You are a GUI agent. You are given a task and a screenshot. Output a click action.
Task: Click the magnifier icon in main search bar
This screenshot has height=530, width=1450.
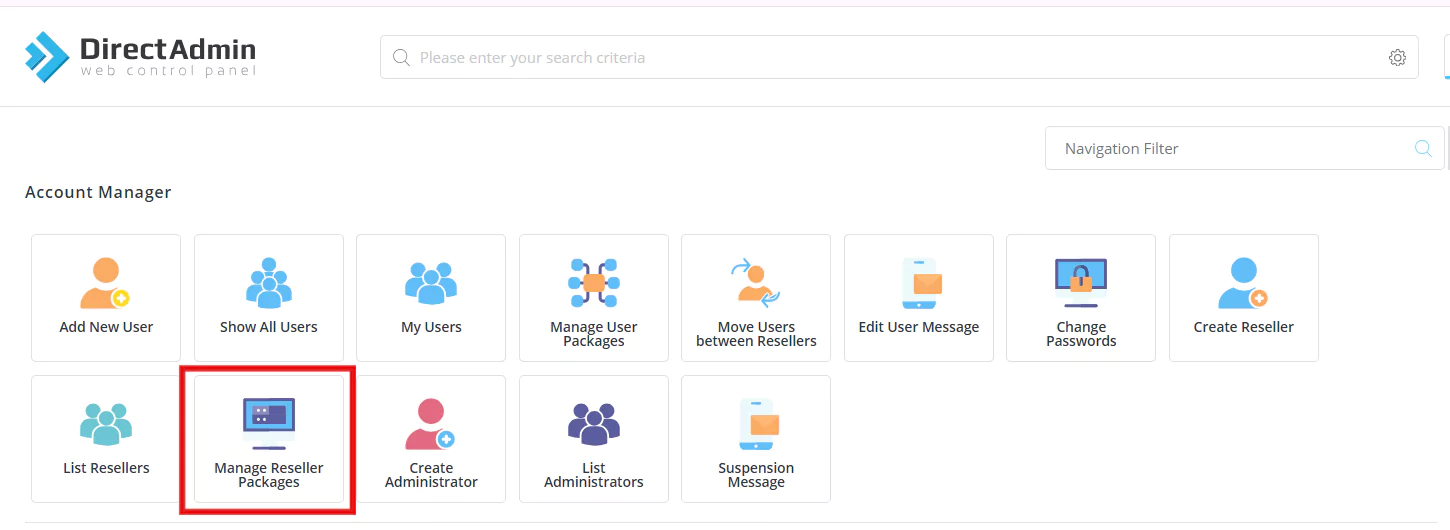tap(401, 58)
